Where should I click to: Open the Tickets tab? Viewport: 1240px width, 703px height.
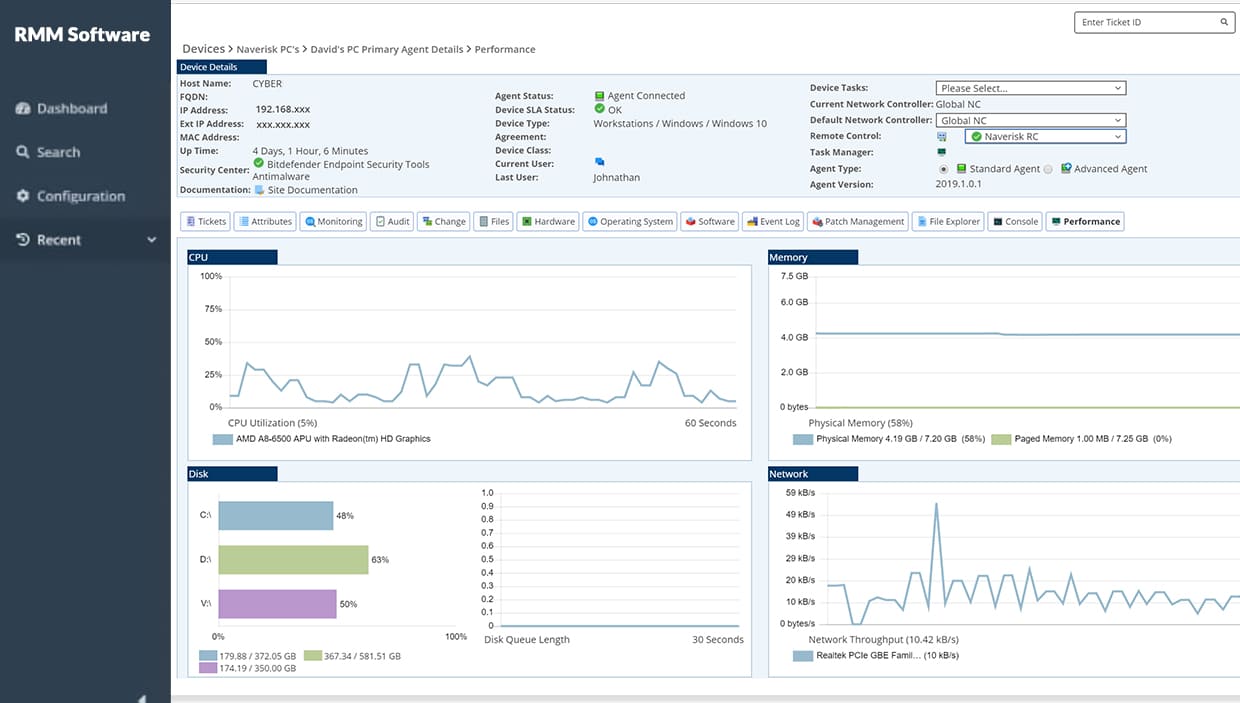[205, 221]
